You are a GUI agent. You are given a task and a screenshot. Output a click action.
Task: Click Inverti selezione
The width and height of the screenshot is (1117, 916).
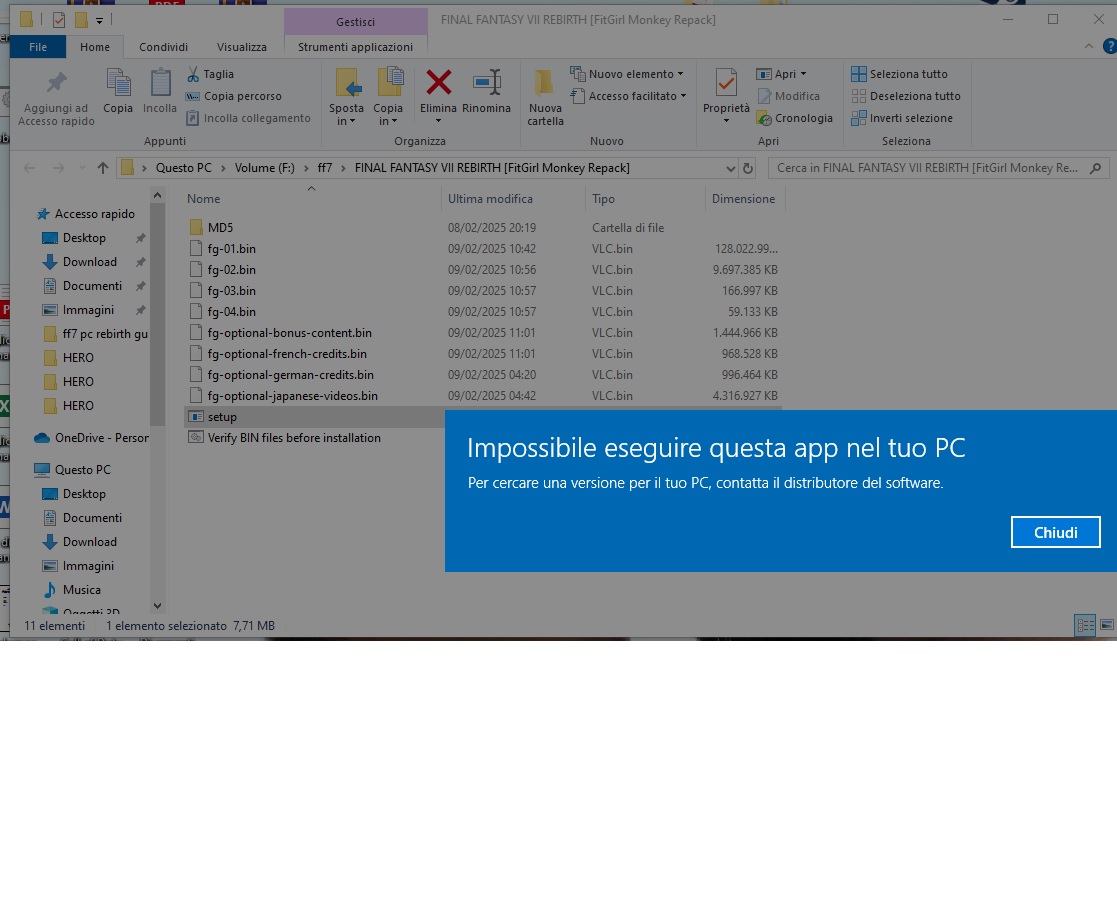point(902,118)
